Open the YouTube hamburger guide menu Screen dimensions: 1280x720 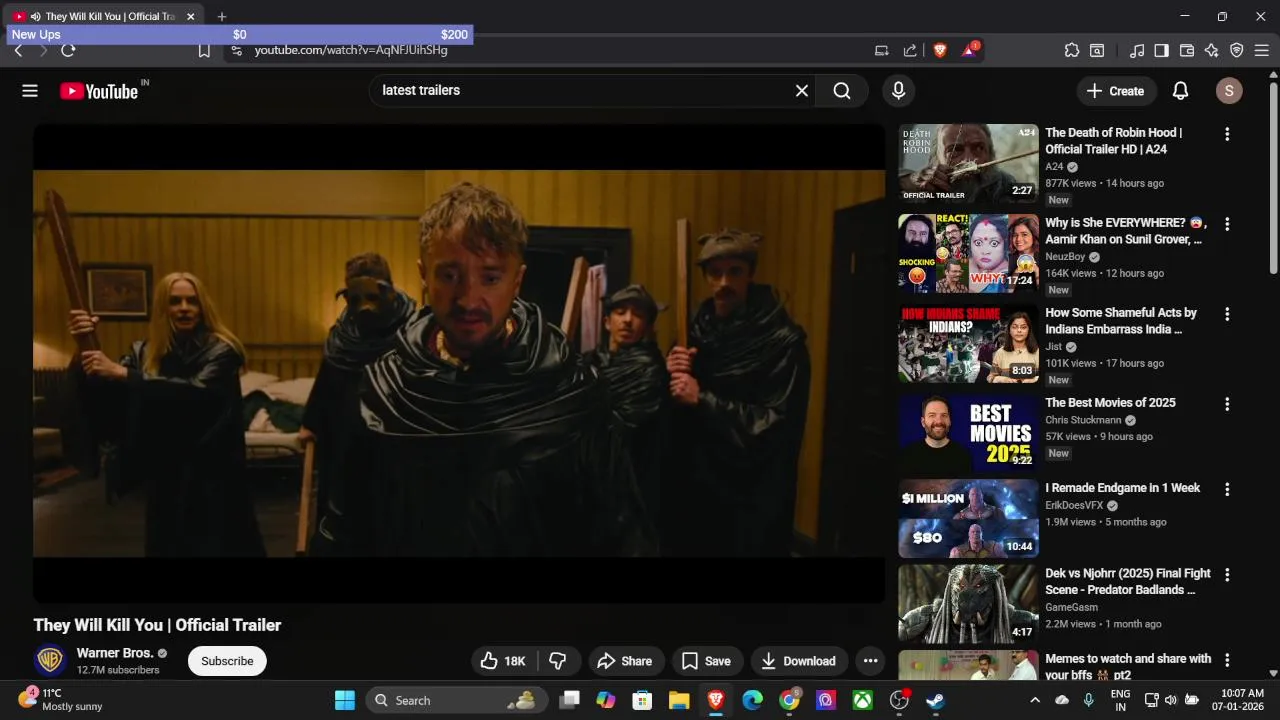(30, 91)
